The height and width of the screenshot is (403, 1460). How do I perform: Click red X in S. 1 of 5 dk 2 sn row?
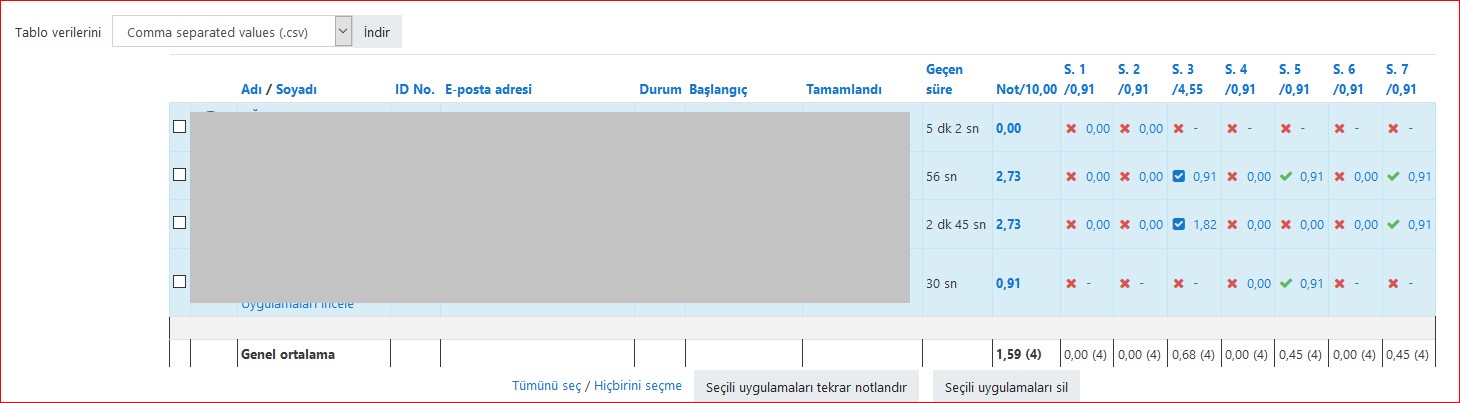(1071, 129)
